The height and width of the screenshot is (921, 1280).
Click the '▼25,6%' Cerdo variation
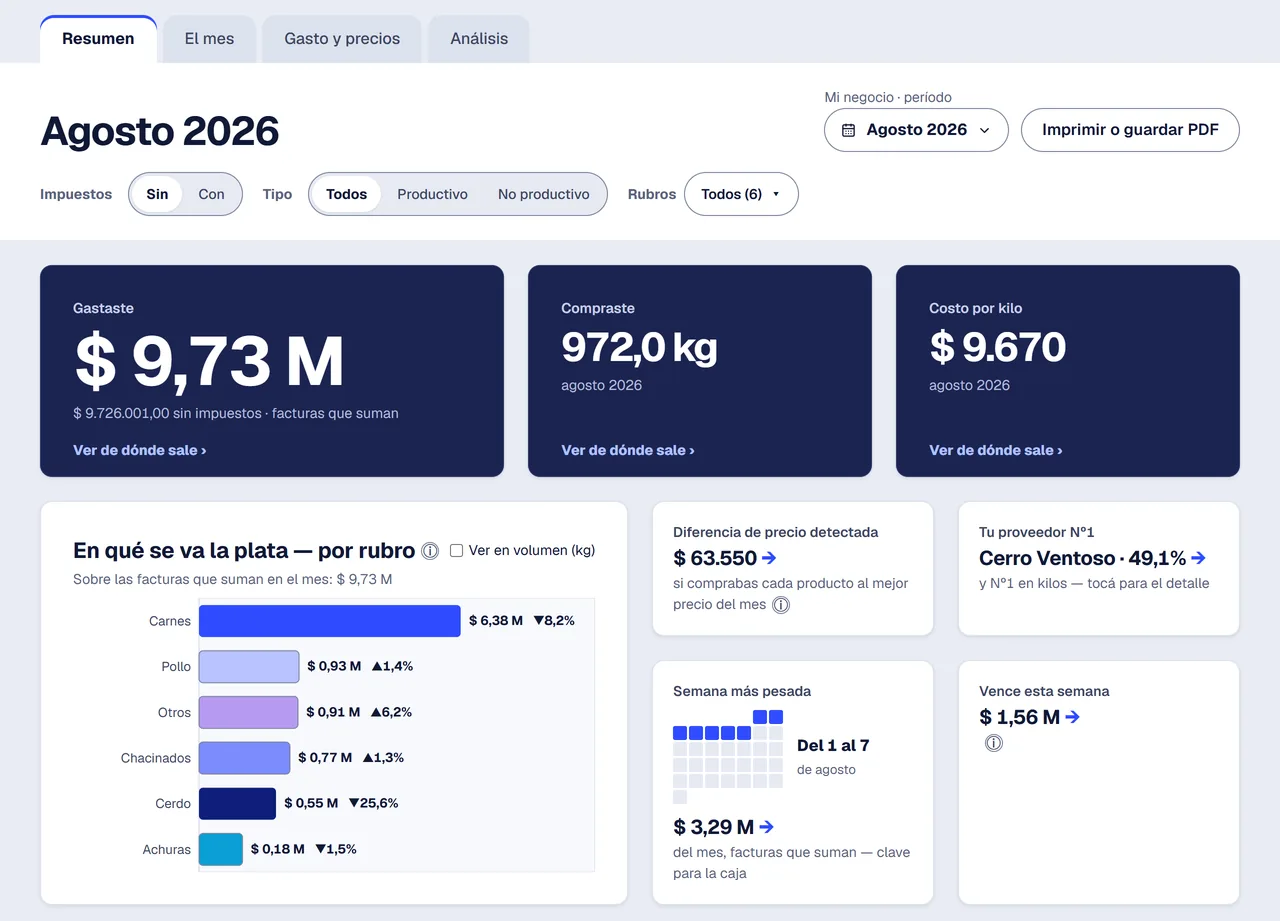click(373, 803)
